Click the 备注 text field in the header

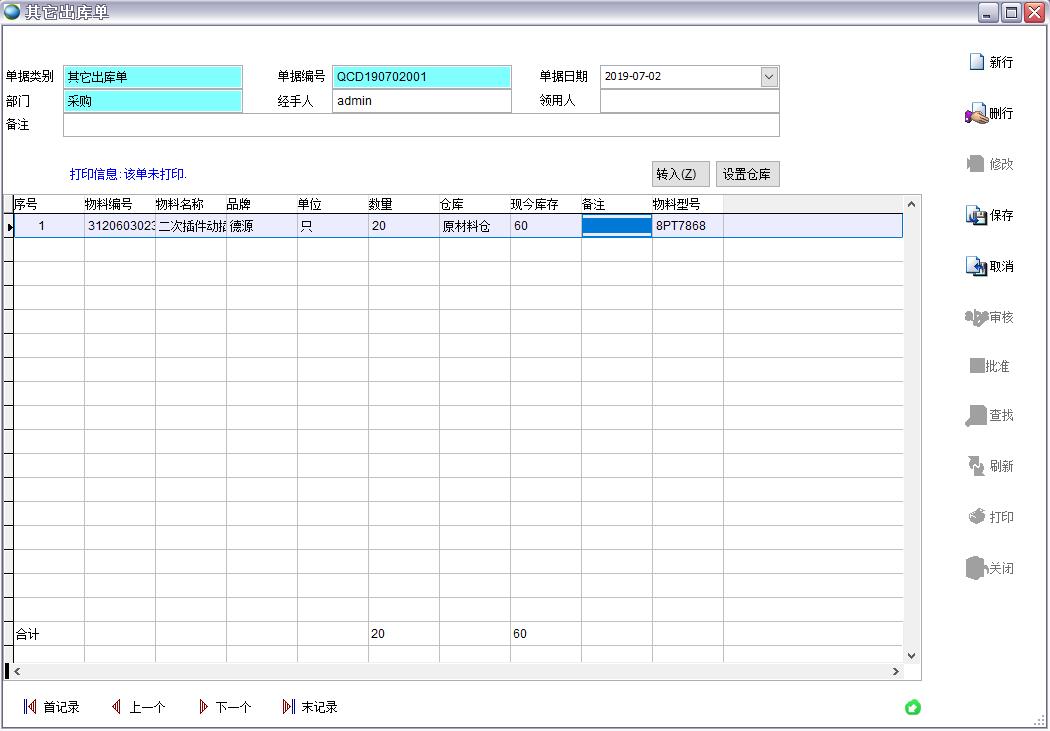click(x=421, y=125)
